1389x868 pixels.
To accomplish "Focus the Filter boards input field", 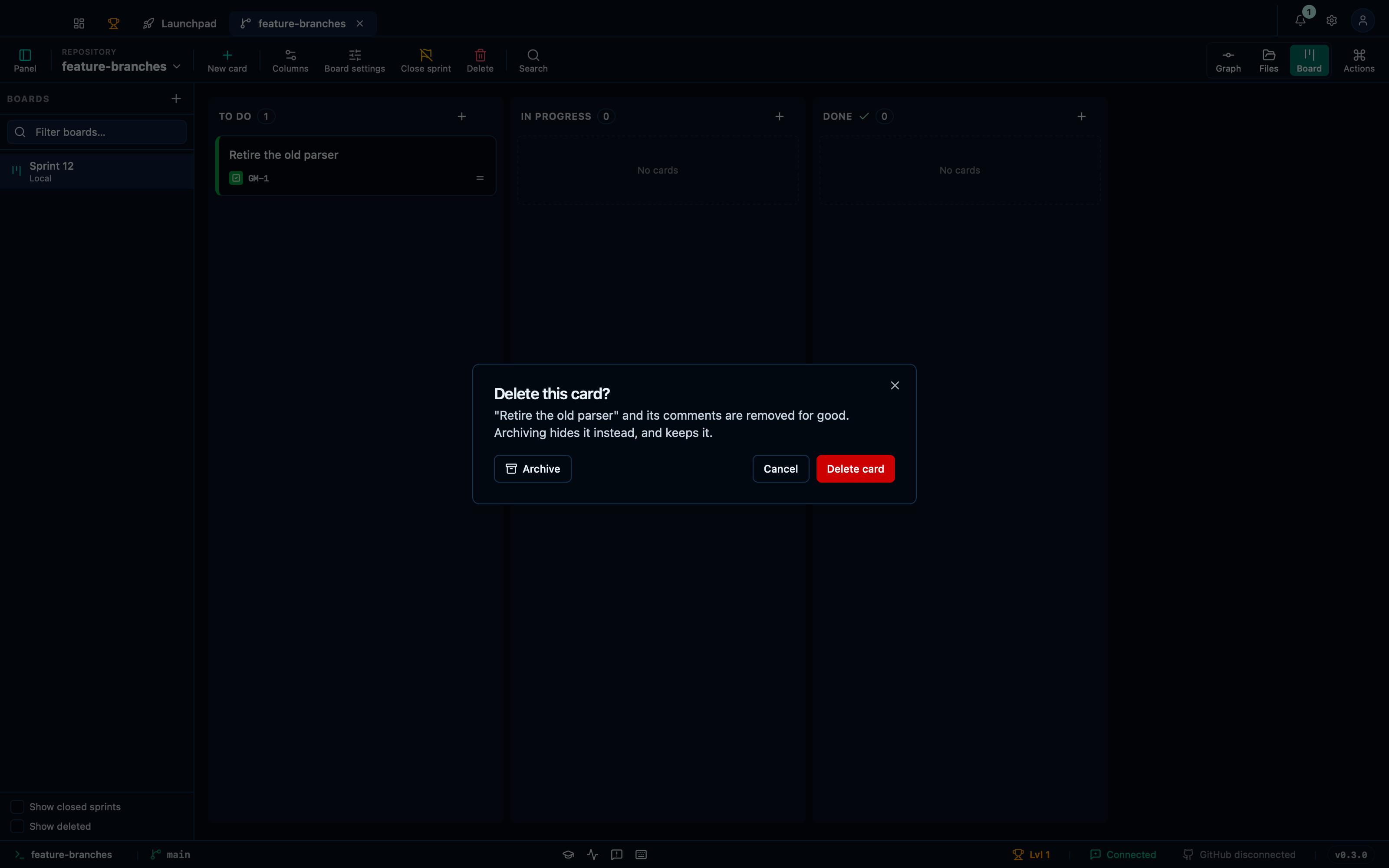I will click(x=96, y=132).
